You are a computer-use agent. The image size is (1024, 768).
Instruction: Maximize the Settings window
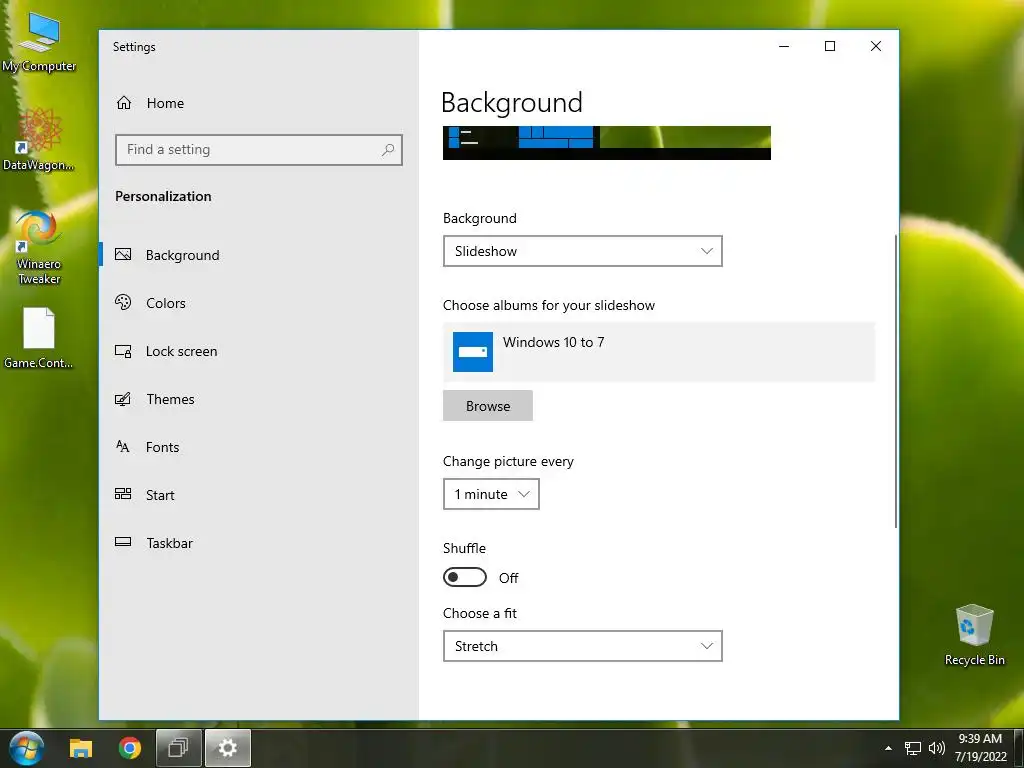[830, 46]
